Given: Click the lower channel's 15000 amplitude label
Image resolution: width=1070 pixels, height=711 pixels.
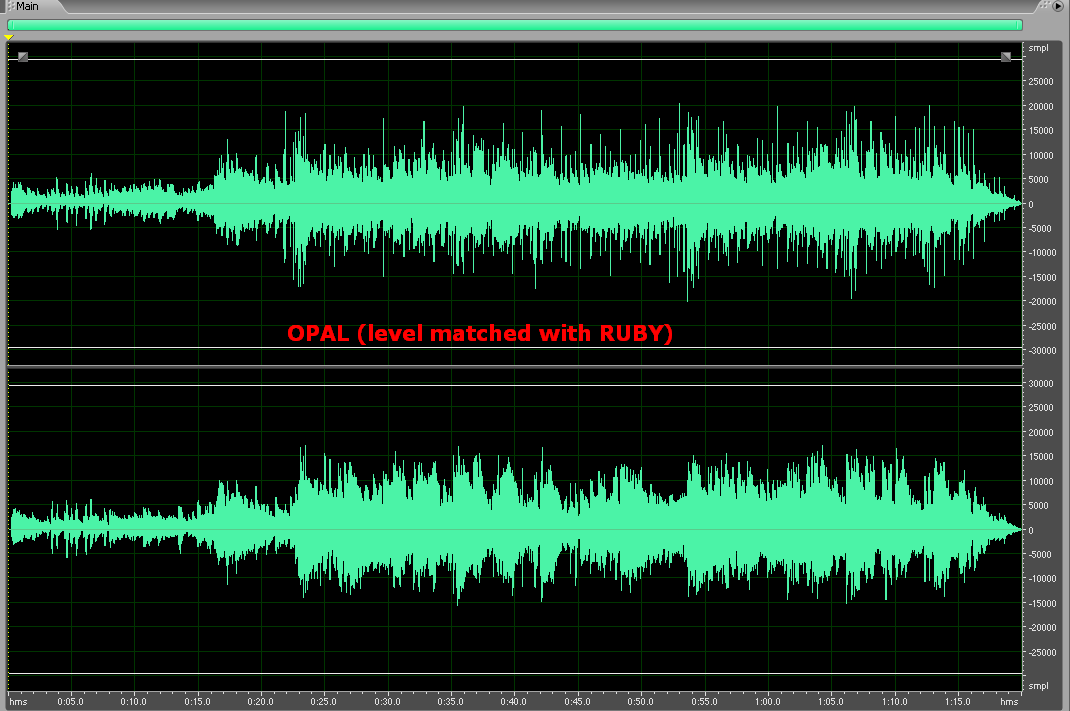Looking at the screenshot, I should [1041, 456].
